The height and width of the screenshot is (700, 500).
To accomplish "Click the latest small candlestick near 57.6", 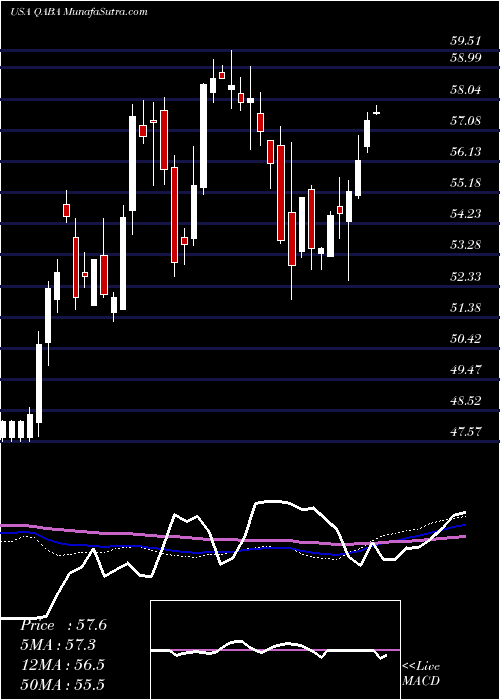I will (x=376, y=111).
